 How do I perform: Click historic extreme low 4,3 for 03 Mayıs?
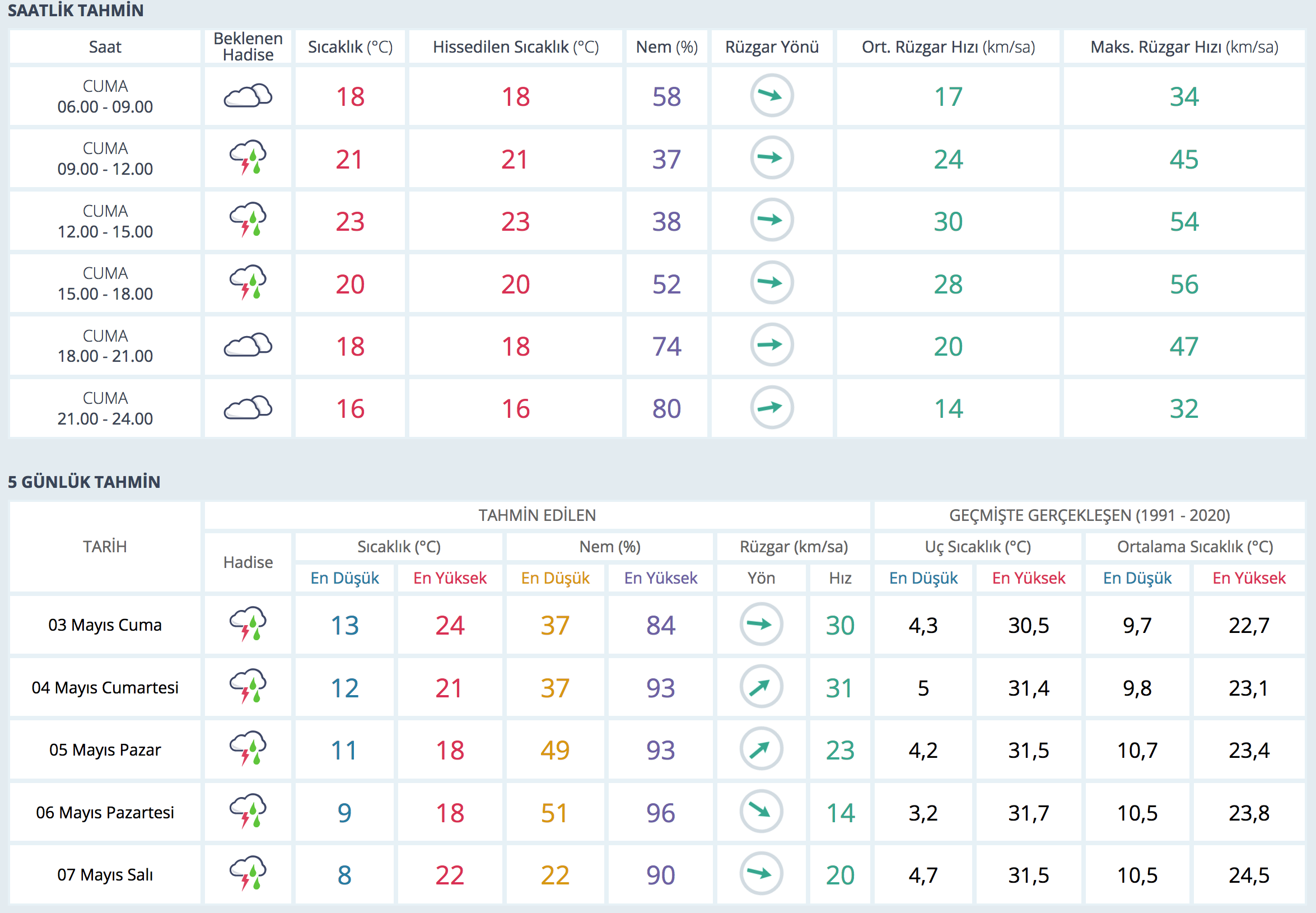(923, 625)
